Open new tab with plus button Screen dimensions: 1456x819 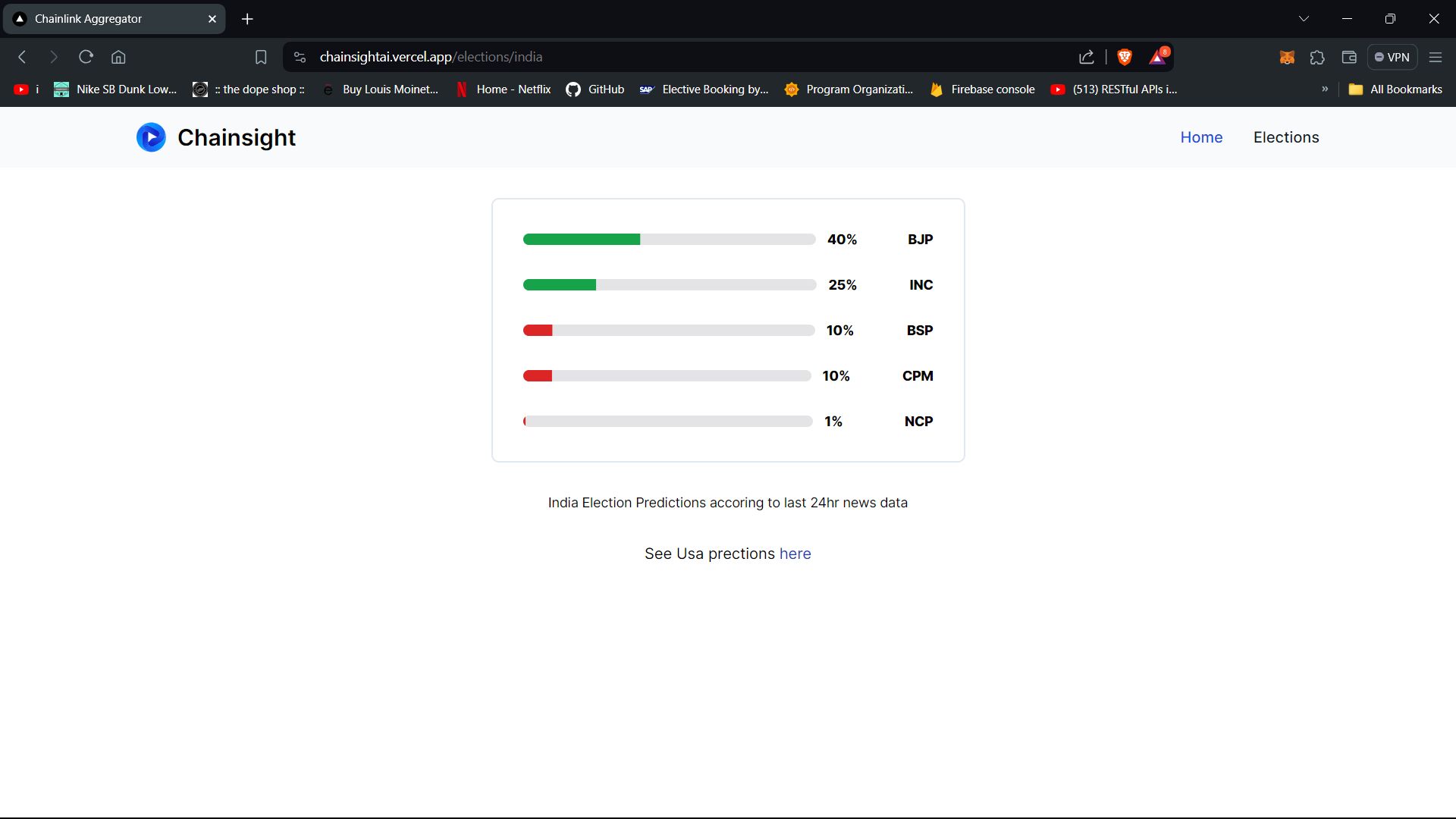[247, 18]
